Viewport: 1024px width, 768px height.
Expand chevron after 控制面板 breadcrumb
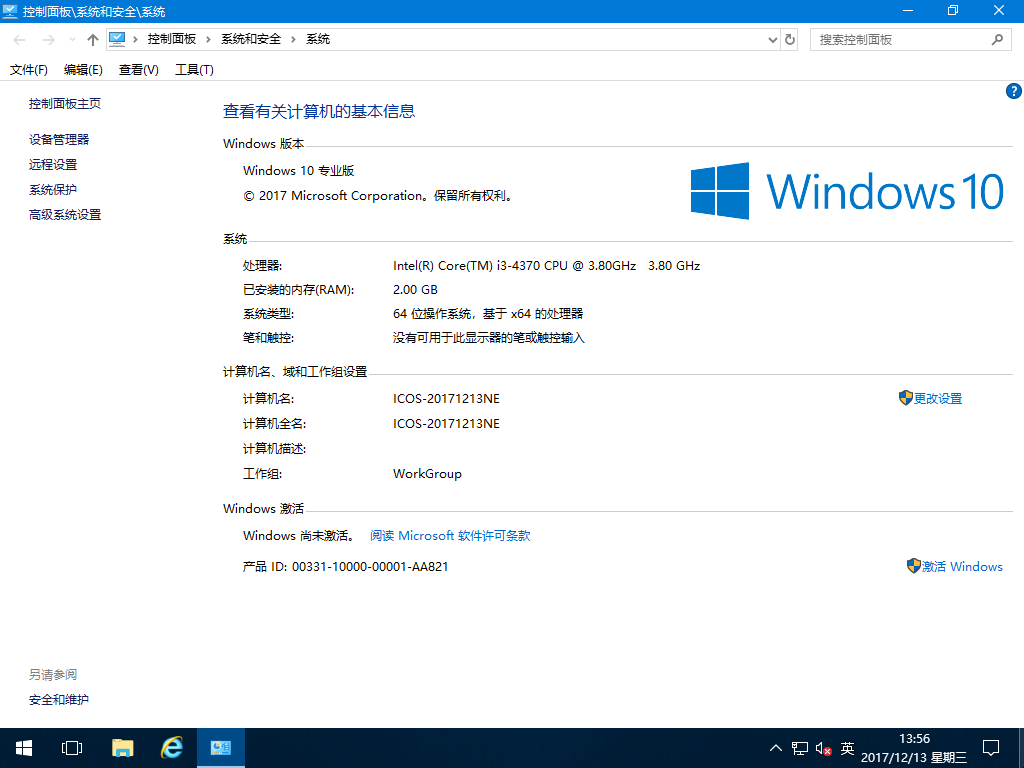208,39
